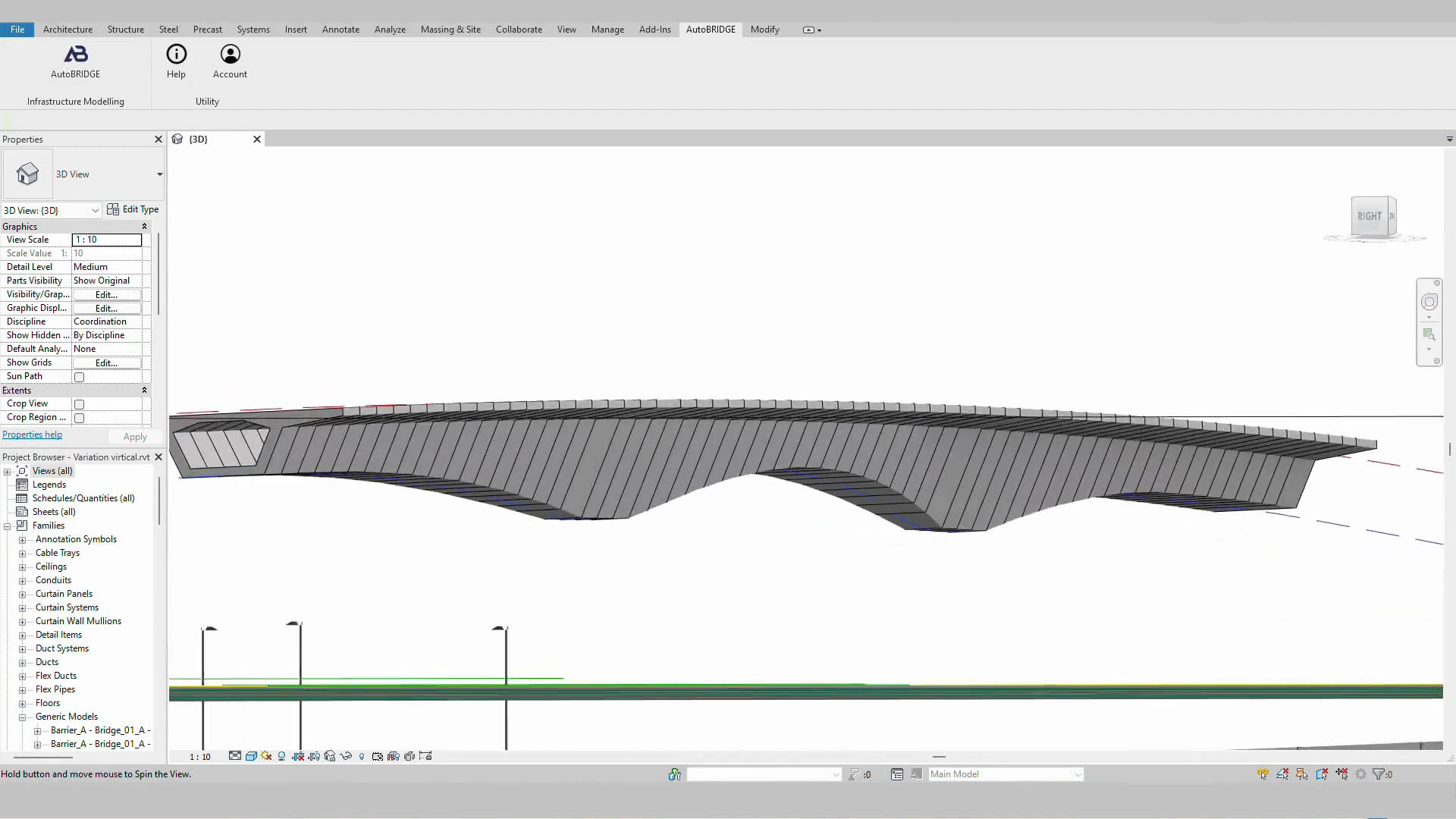Open the Help utility

176,61
